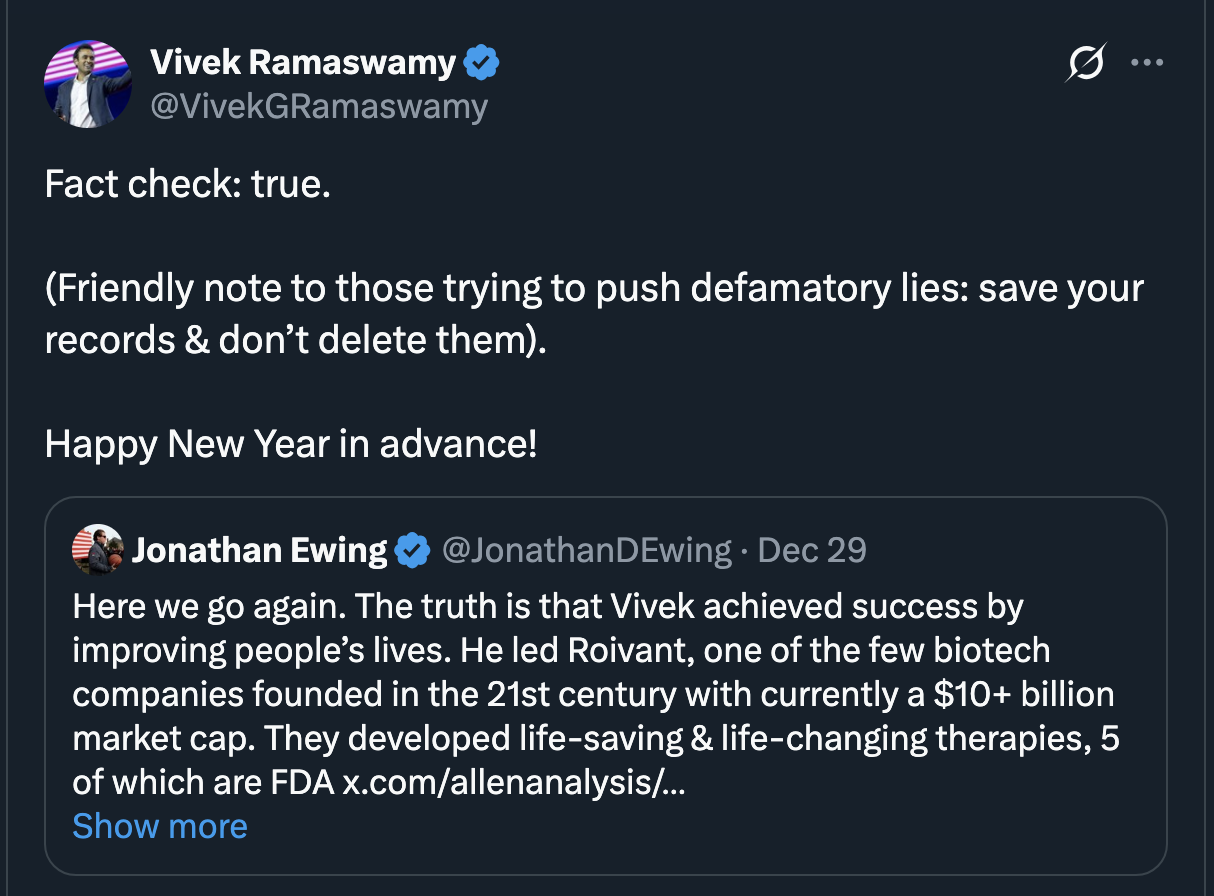
Task: Open the x.com/allenanalysis link
Action: click(513, 782)
